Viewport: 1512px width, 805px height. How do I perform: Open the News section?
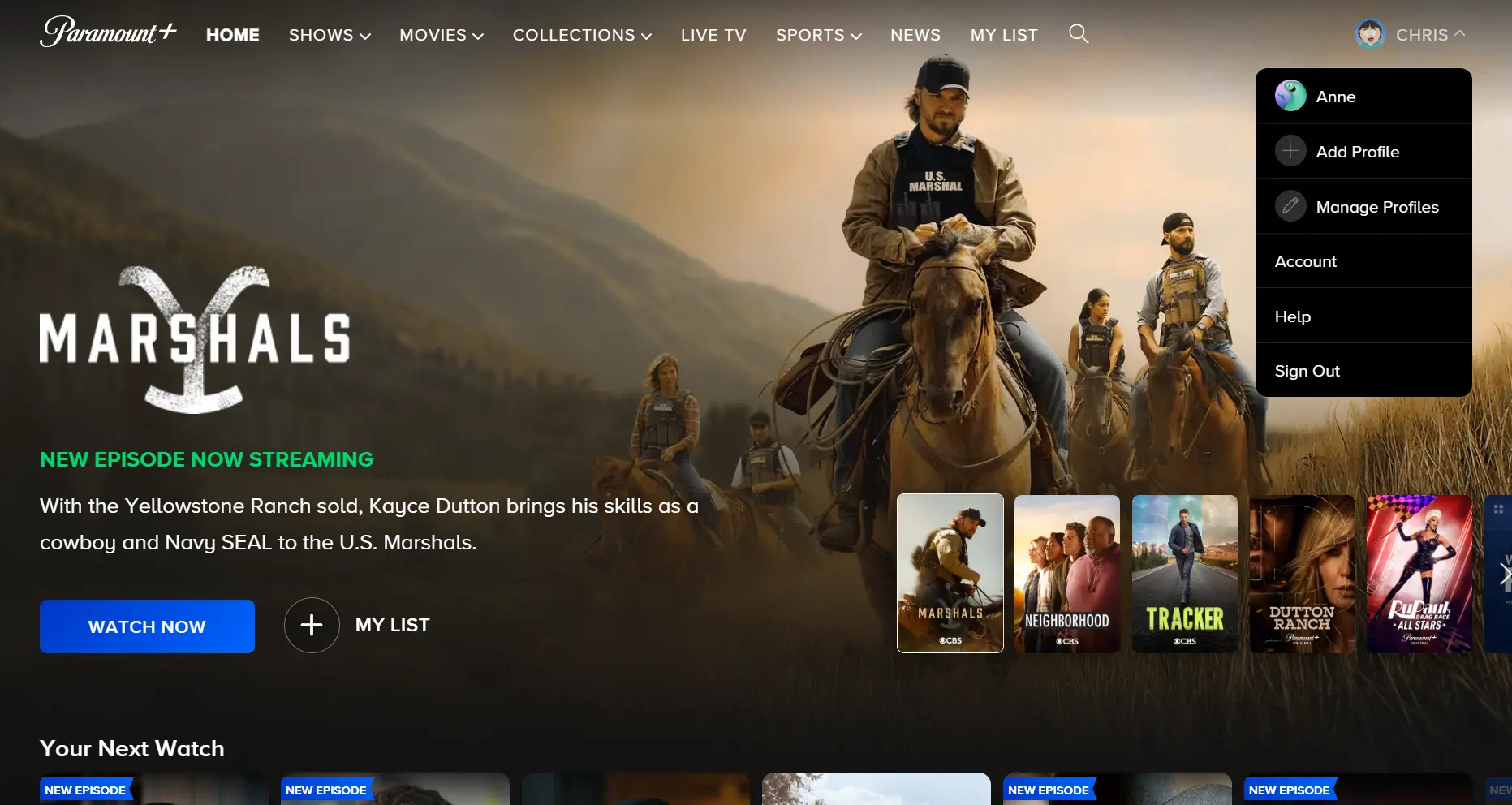915,35
